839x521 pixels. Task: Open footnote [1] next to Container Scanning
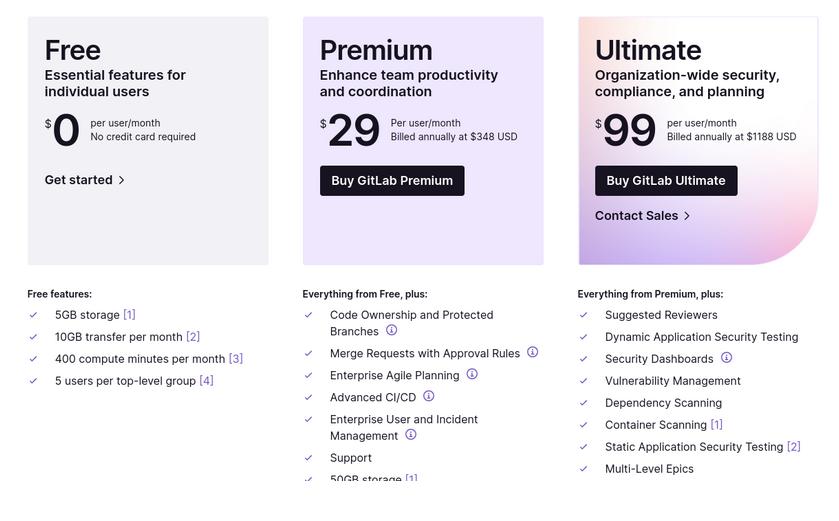click(716, 425)
